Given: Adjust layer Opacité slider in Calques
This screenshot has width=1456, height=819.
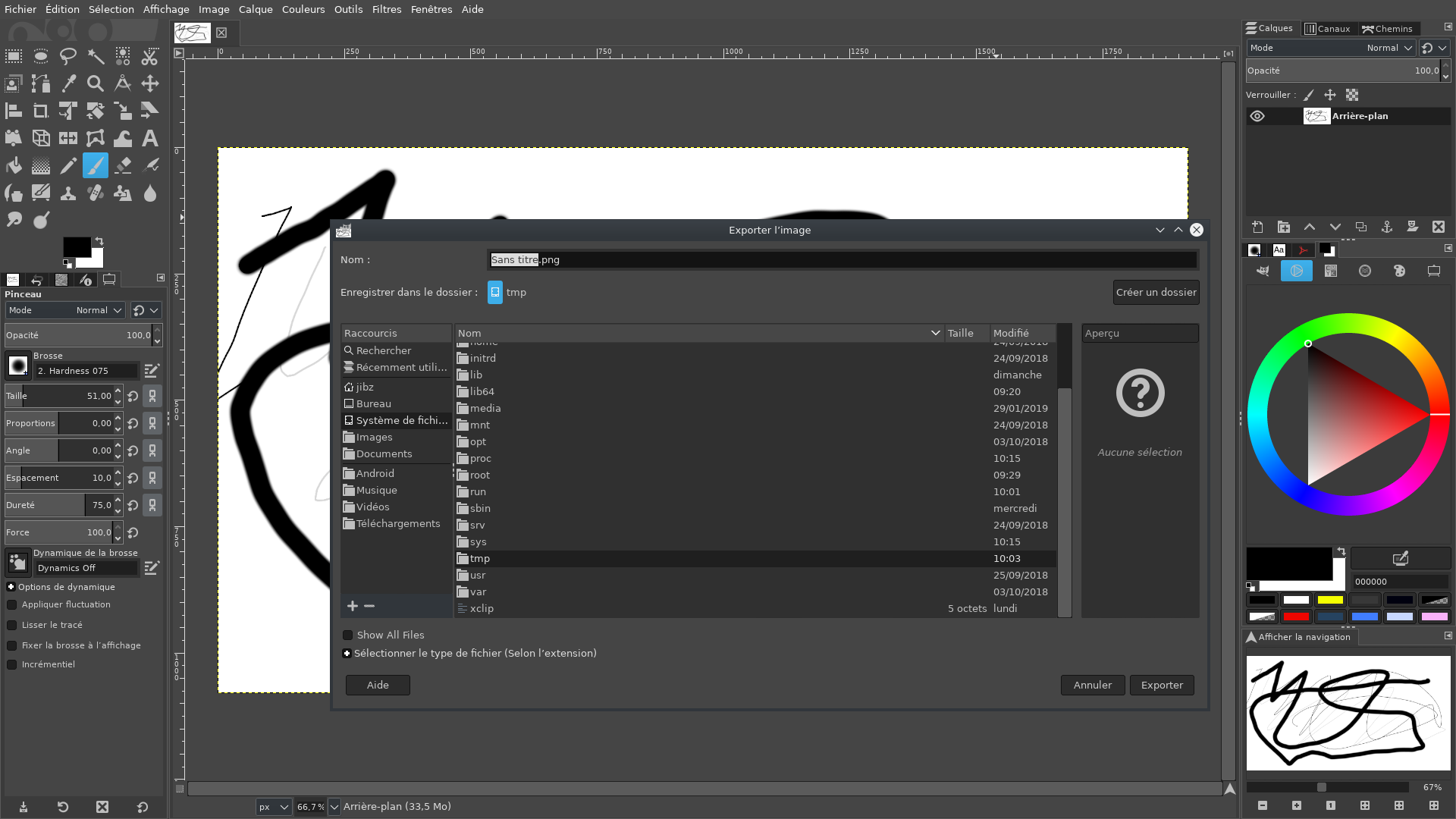Looking at the screenshot, I should (1342, 71).
